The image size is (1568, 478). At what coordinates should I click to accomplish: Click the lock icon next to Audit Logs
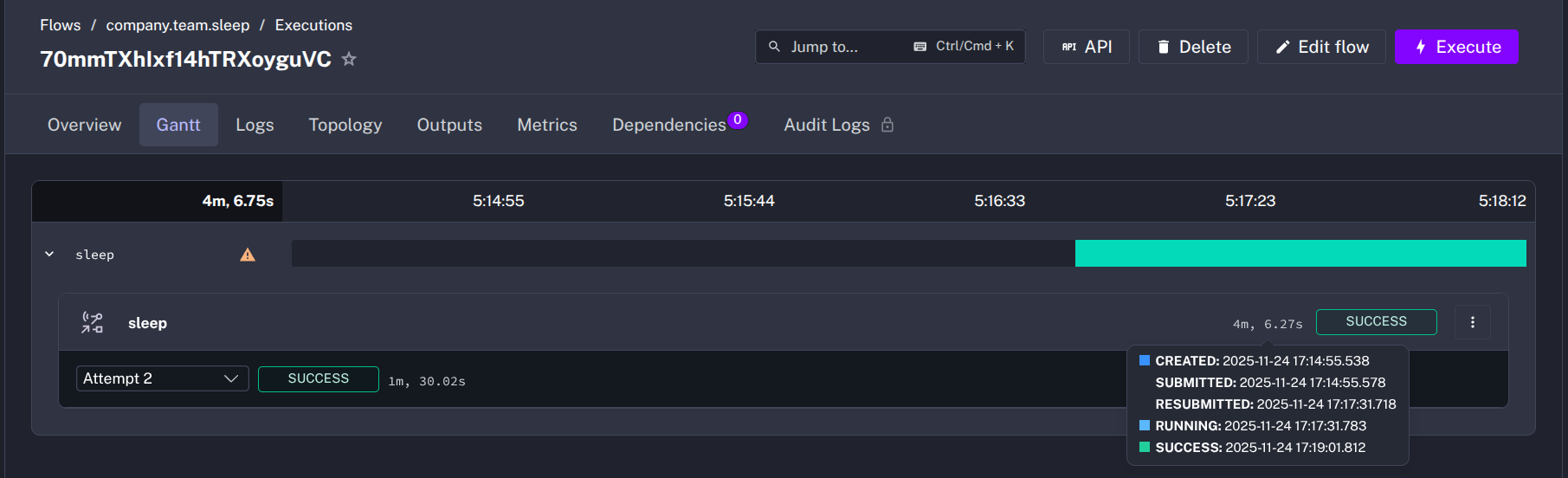click(x=887, y=125)
